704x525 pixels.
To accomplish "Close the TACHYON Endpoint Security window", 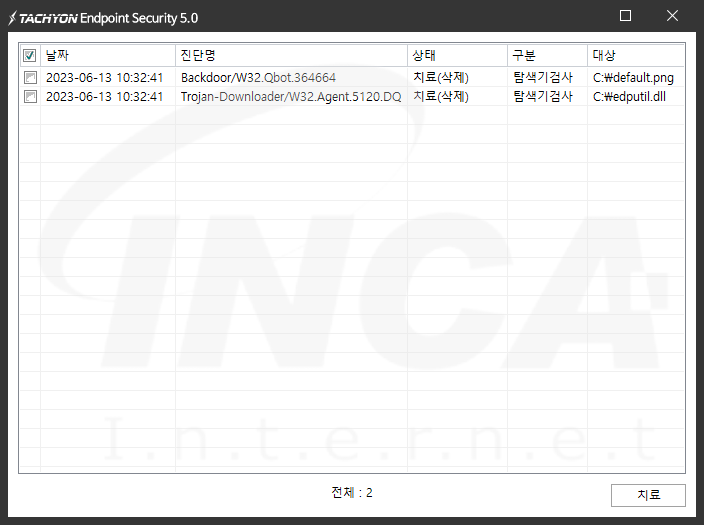I will pos(672,16).
